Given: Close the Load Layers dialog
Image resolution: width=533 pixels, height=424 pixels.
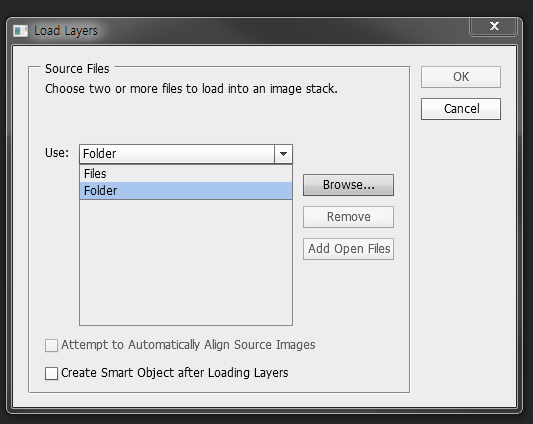Looking at the screenshot, I should tap(494, 26).
